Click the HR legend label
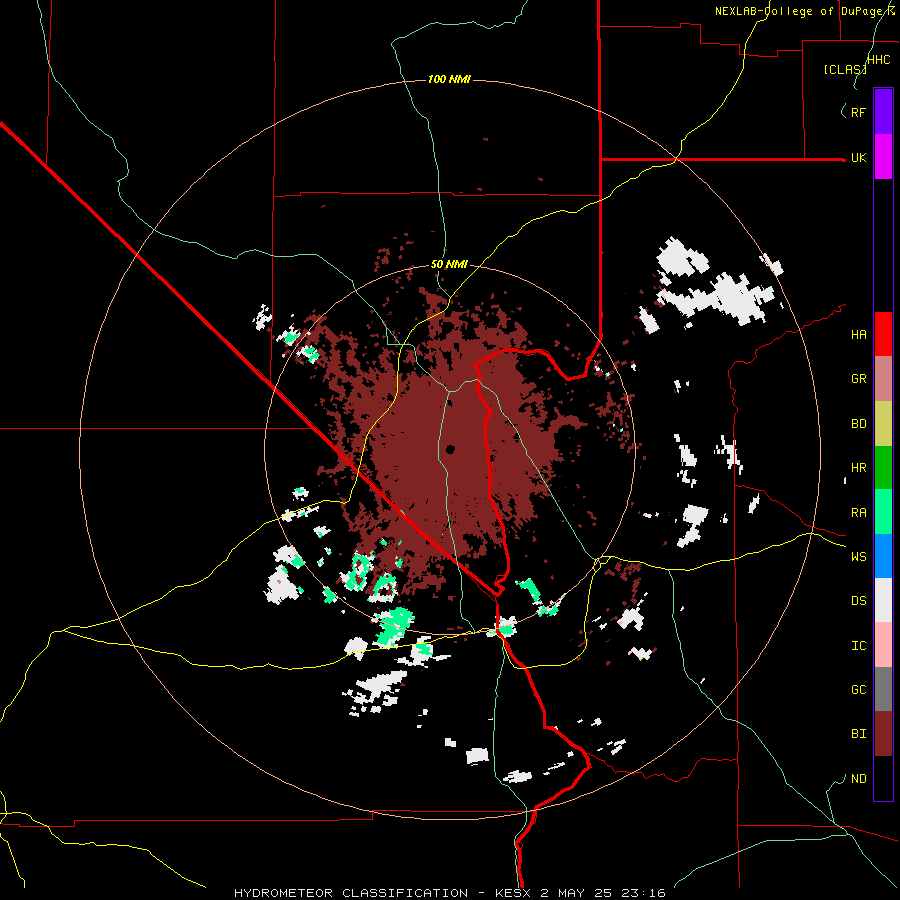 858,468
